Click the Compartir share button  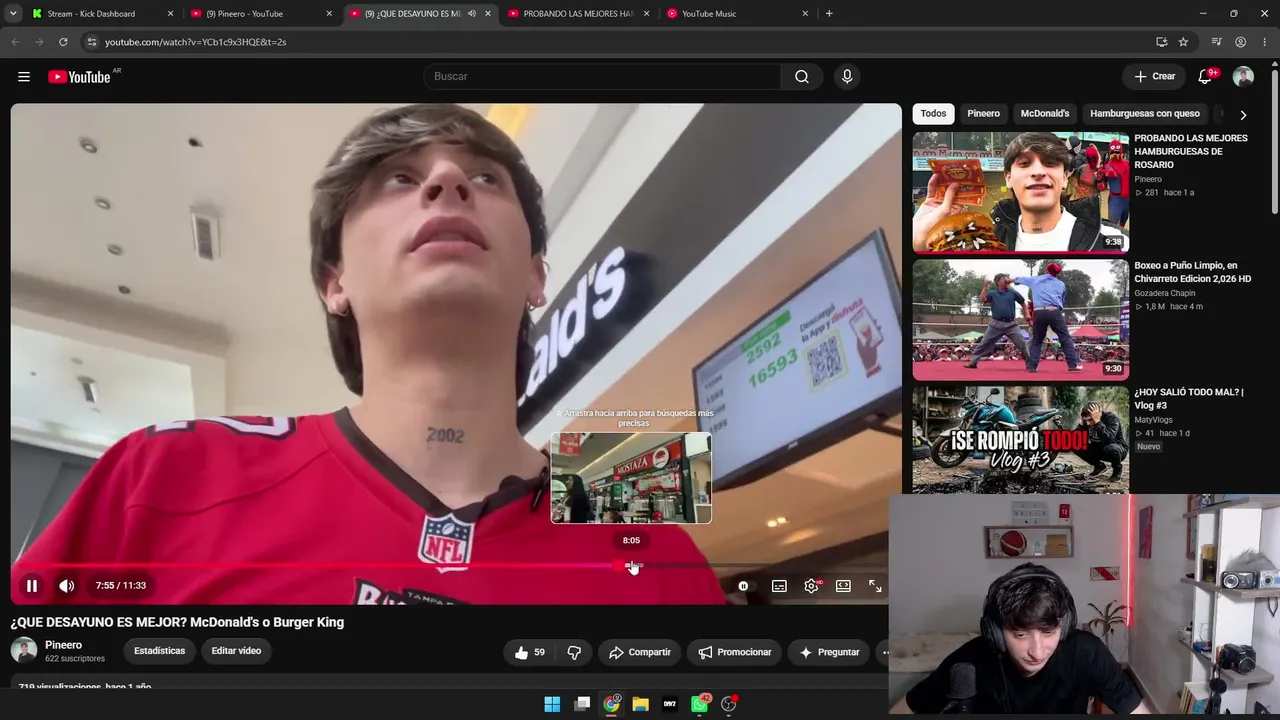click(640, 652)
